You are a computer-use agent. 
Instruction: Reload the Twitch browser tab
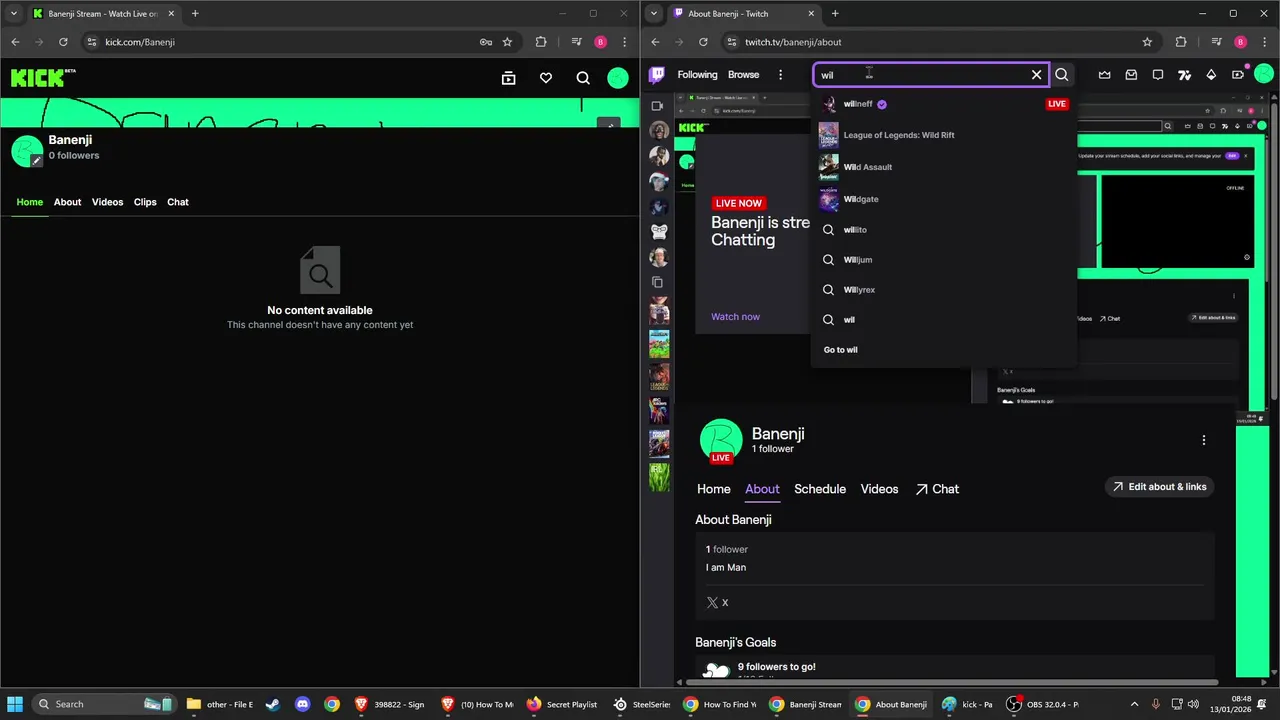703,42
